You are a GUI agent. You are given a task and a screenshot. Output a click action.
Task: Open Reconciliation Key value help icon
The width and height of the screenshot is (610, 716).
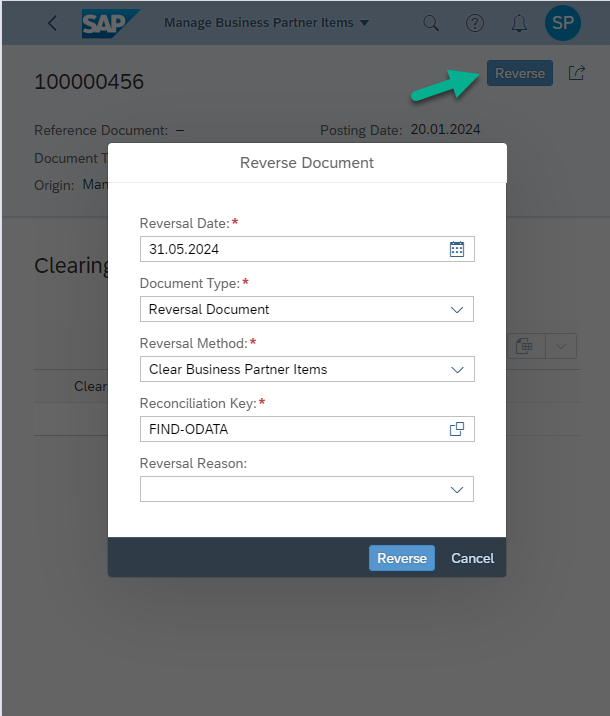(x=457, y=429)
